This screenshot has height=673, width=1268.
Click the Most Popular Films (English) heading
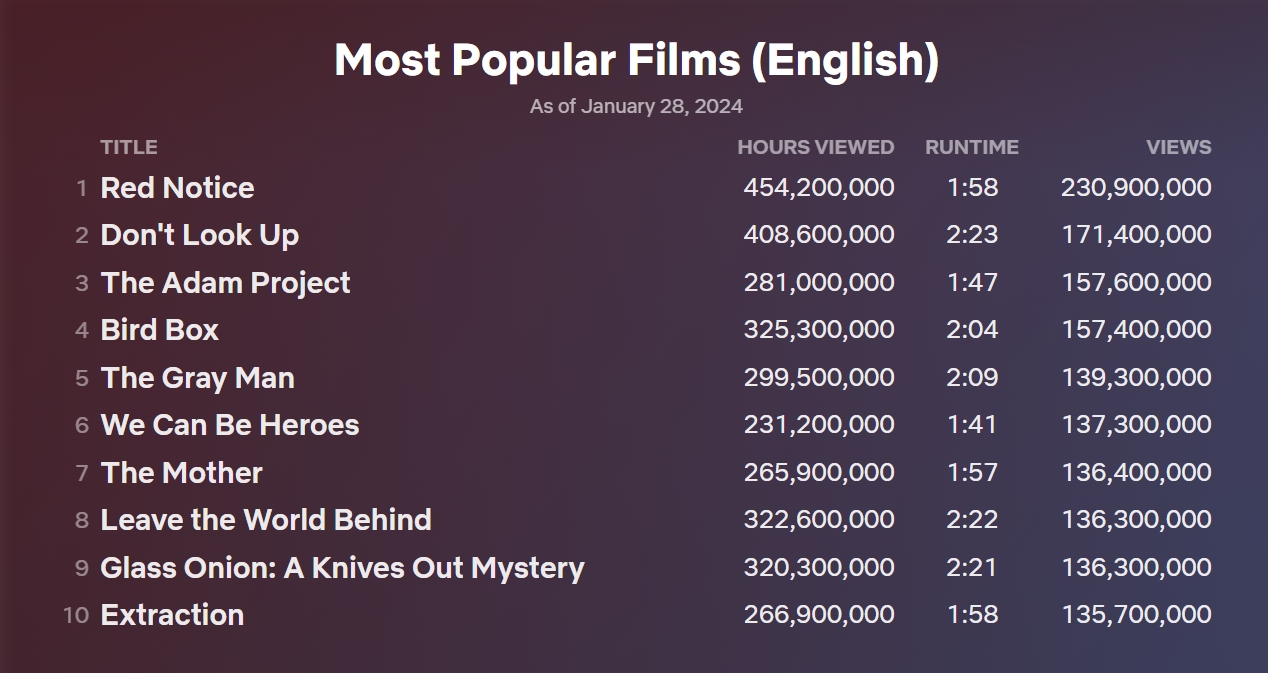point(636,60)
